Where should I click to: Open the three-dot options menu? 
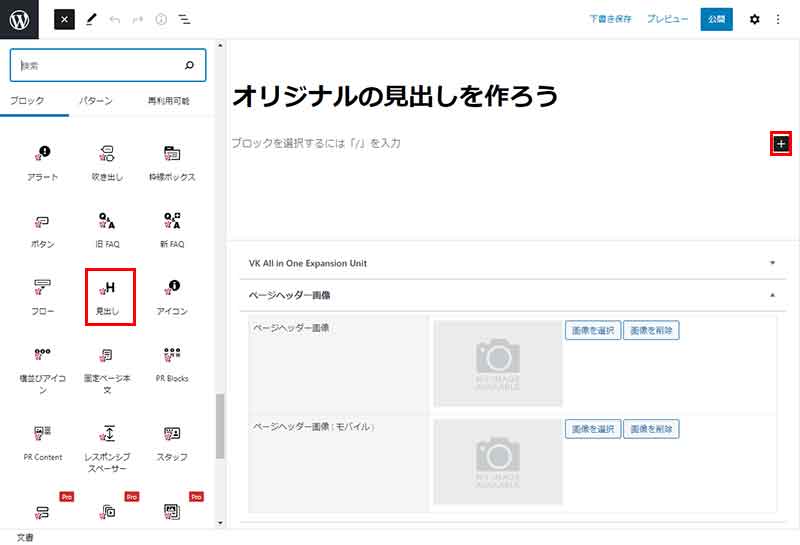click(x=778, y=19)
